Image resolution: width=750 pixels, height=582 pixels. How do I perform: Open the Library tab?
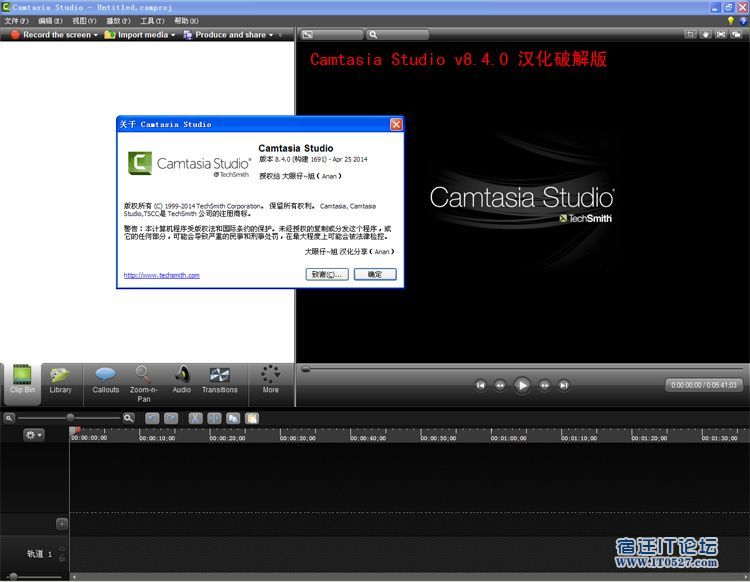[x=60, y=380]
